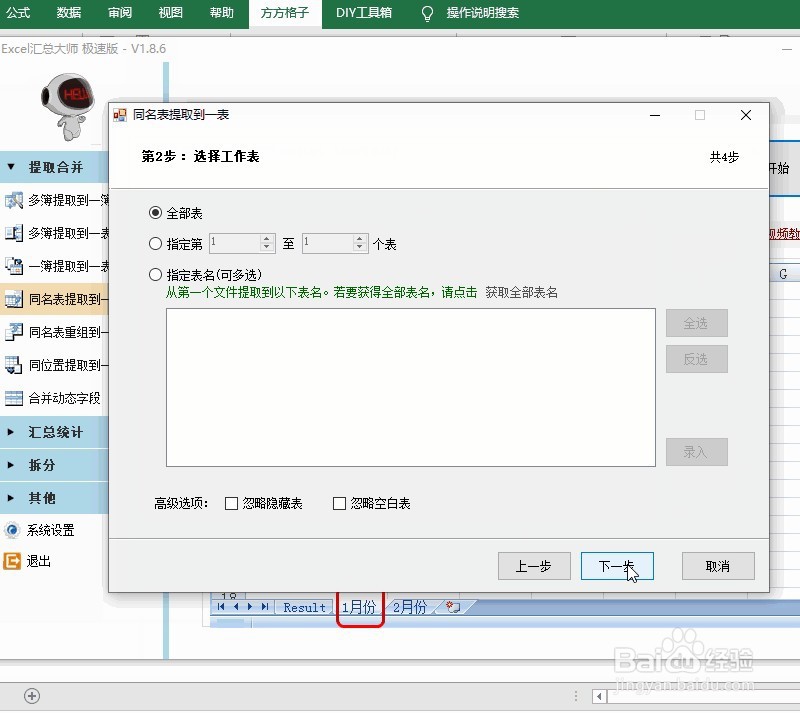
Task: Go to first sheet navigation arrow
Action: tap(221, 607)
